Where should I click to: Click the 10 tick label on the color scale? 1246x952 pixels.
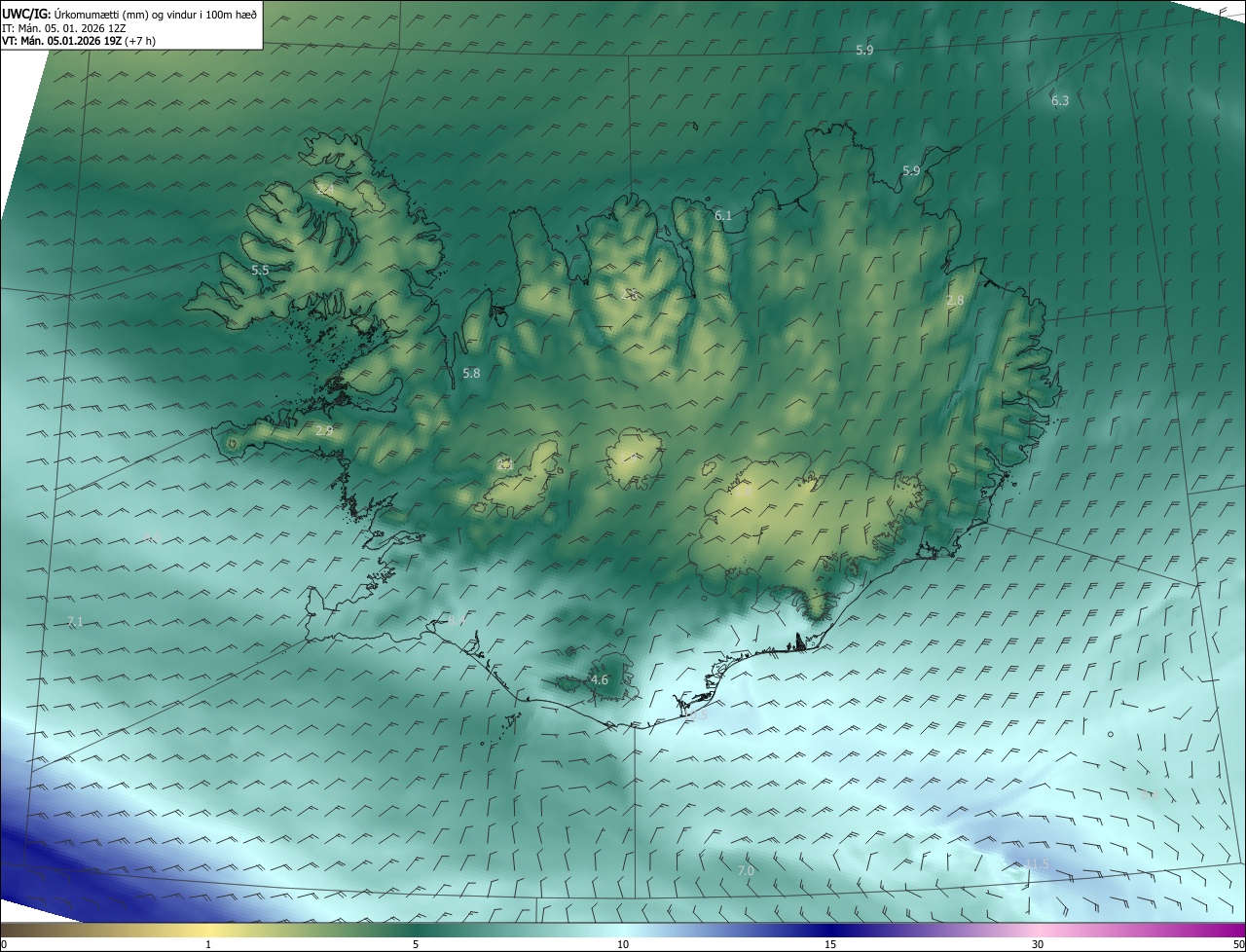click(623, 944)
